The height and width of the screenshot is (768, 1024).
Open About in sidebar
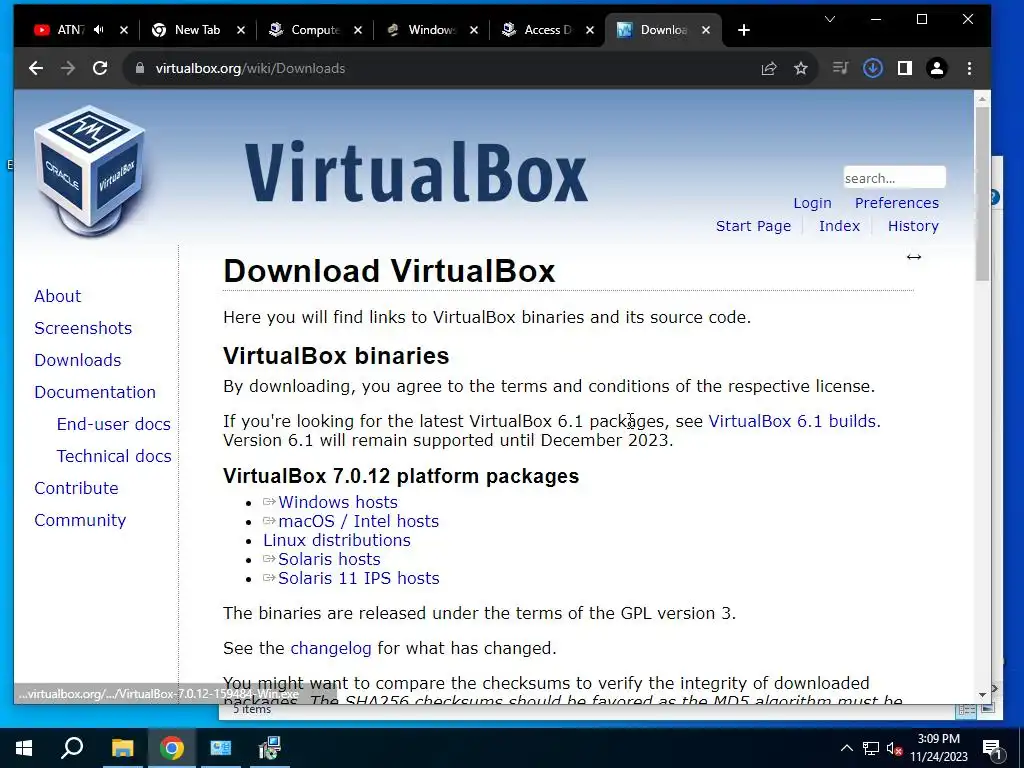click(57, 296)
